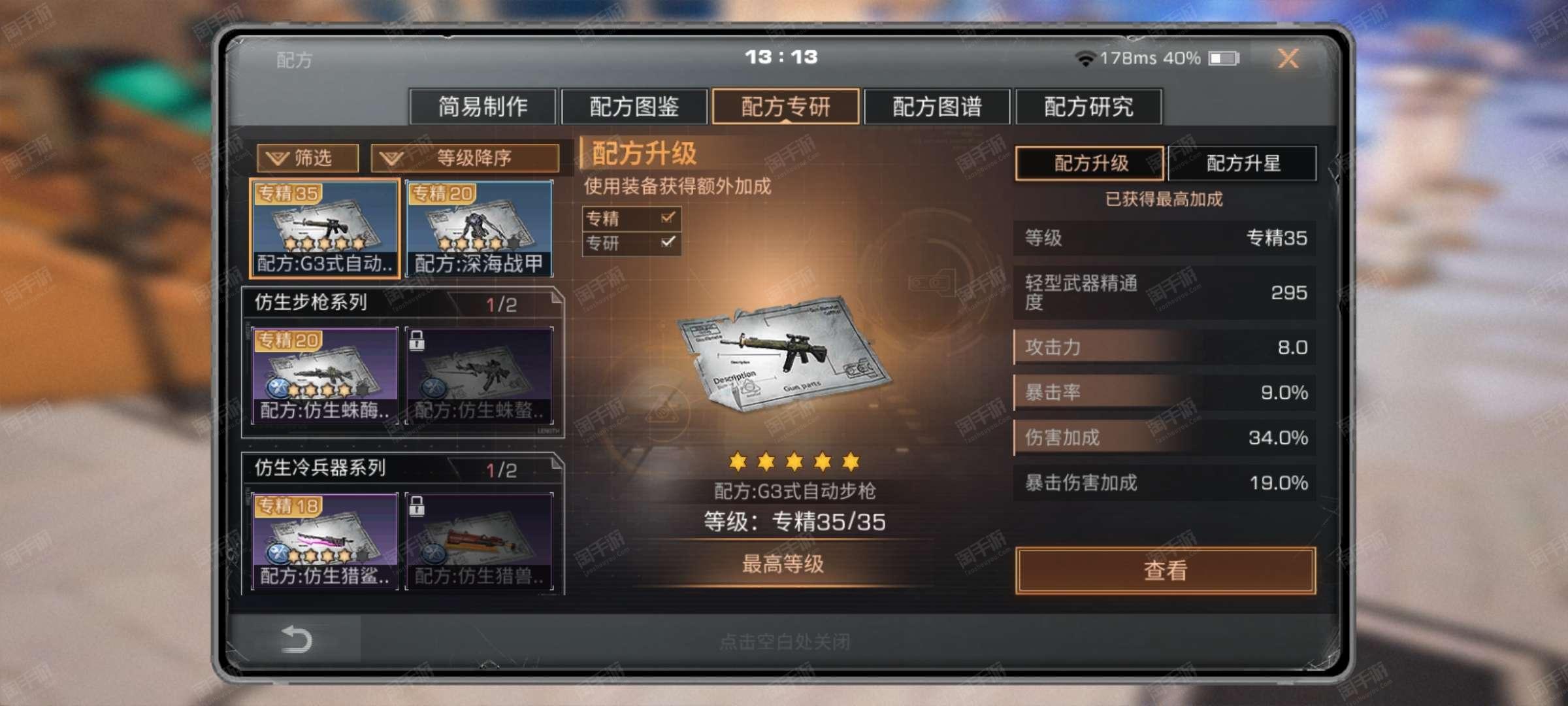Click the five-star rating row

coord(793,462)
